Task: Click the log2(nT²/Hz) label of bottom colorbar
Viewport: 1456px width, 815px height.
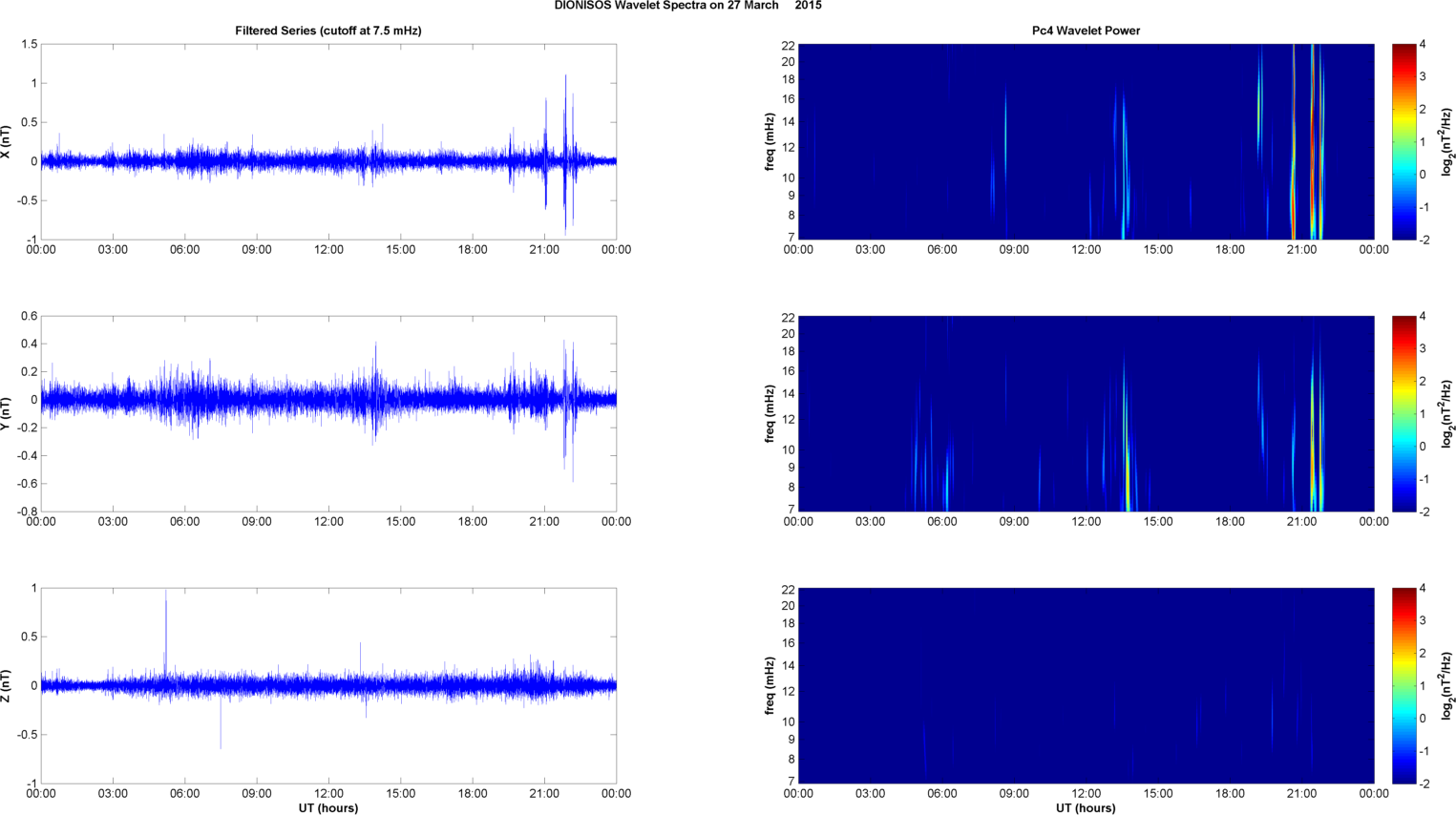Action: click(1447, 686)
